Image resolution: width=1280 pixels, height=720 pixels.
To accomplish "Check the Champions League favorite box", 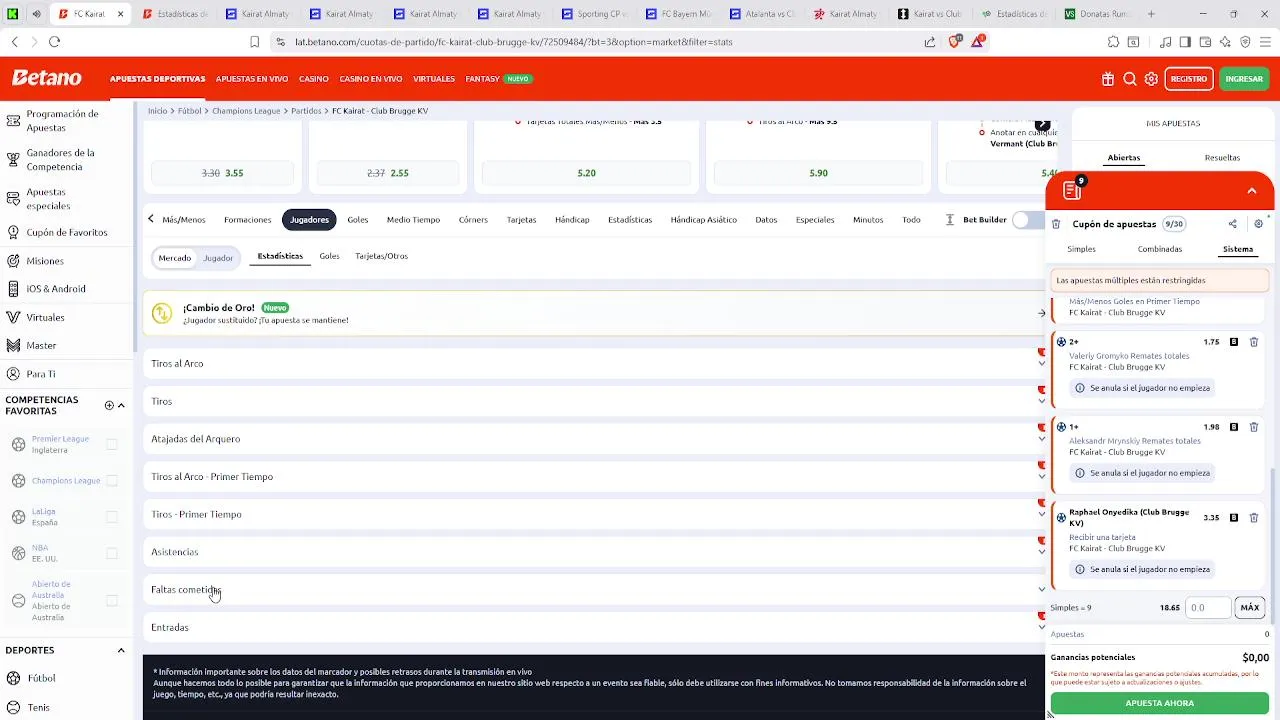I will click(x=112, y=481).
